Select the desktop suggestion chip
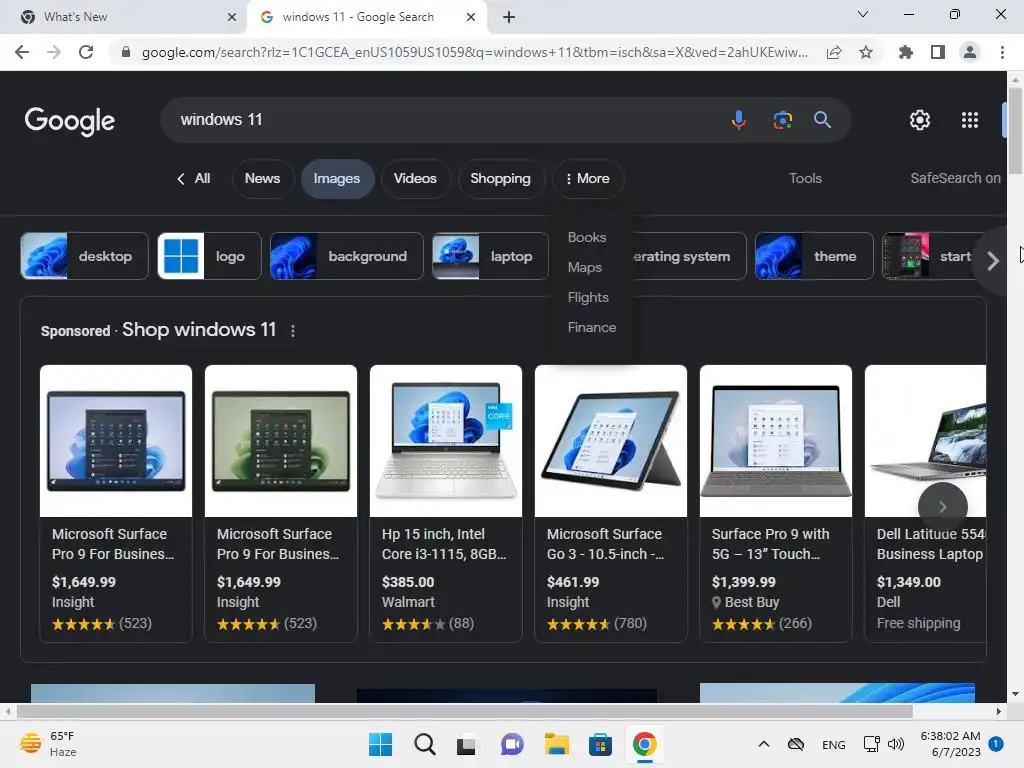 pyautogui.click(x=84, y=256)
